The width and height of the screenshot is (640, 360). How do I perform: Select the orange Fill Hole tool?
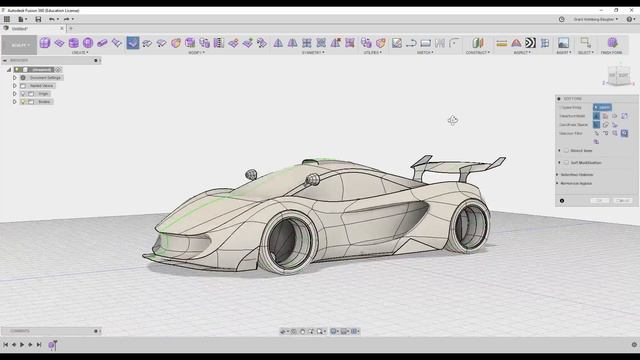tap(176, 43)
